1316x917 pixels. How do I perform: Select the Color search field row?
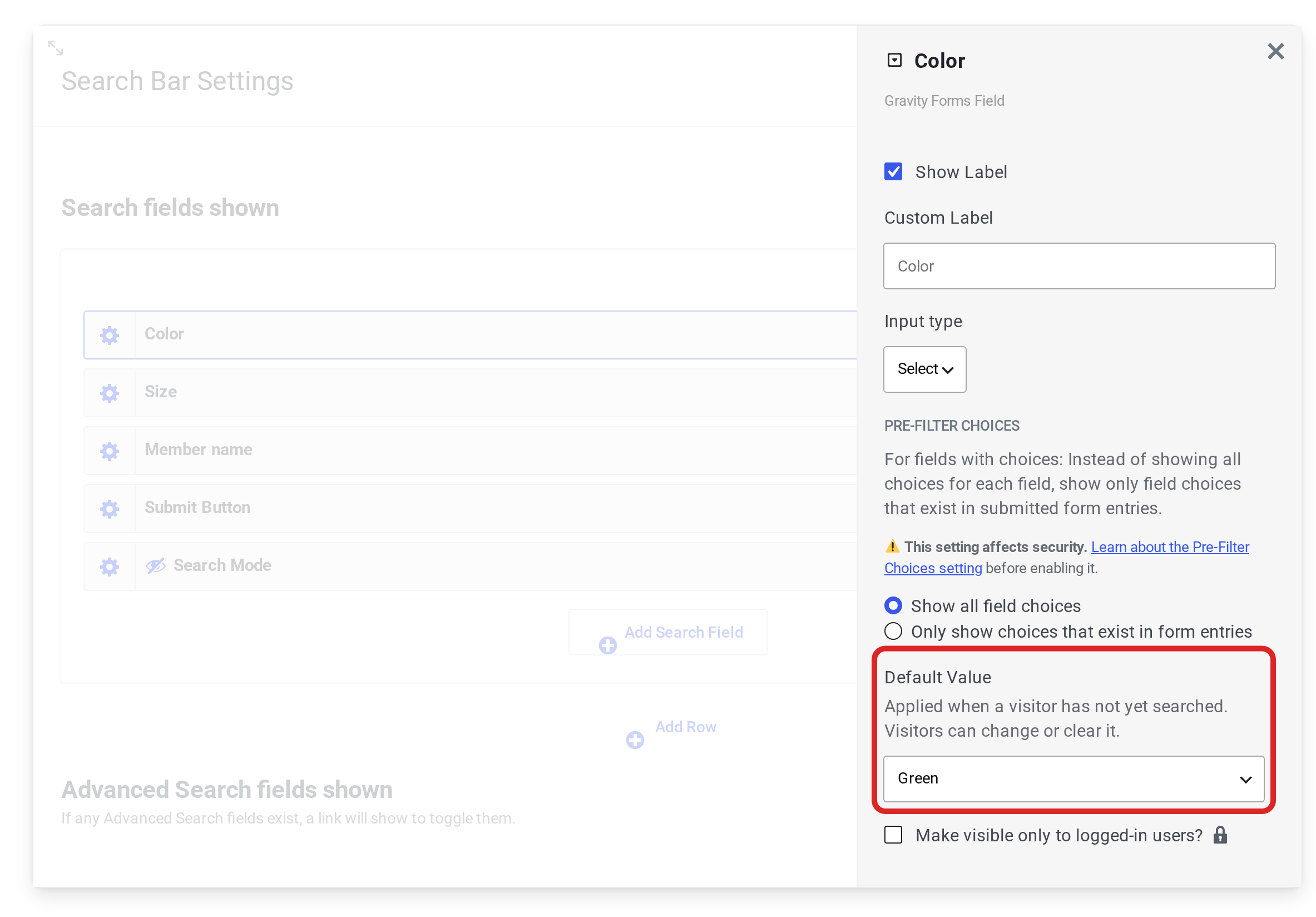tap(470, 335)
